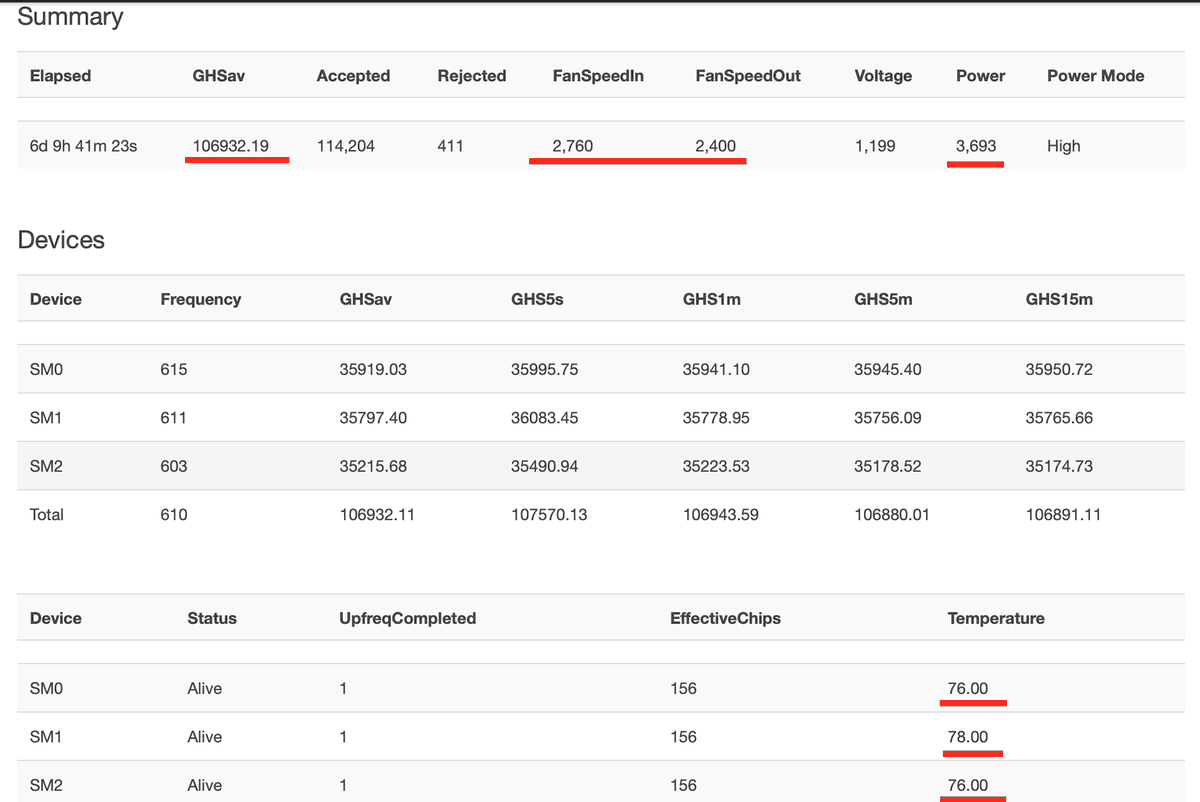
Task: Select total frequency value 610
Action: click(x=174, y=515)
